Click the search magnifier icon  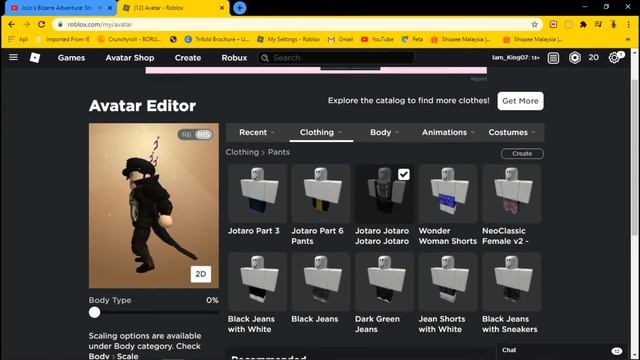click(265, 58)
